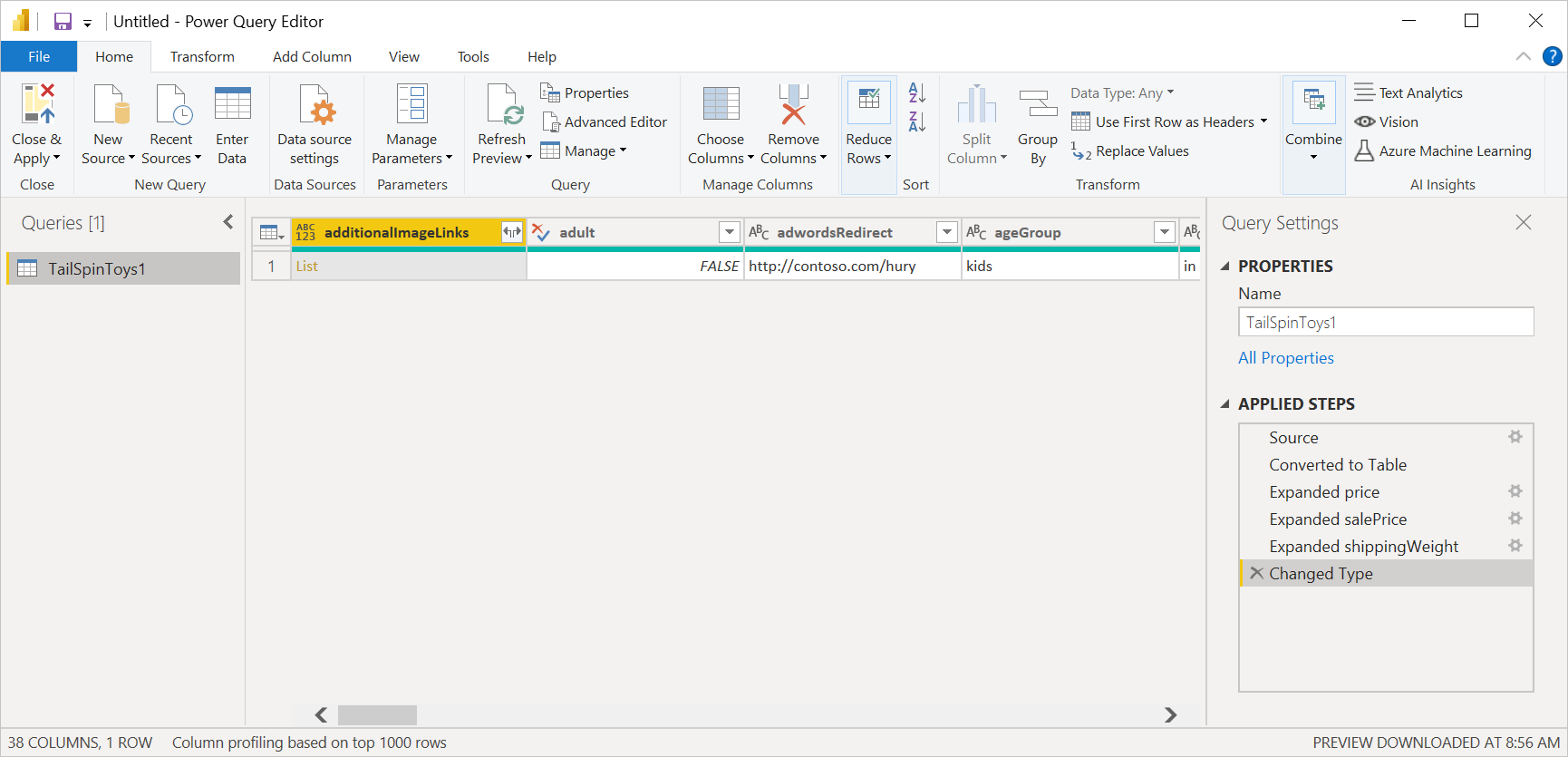Click Replace Values in Transform group
Viewport: 1568px width, 757px height.
pyautogui.click(x=1130, y=150)
